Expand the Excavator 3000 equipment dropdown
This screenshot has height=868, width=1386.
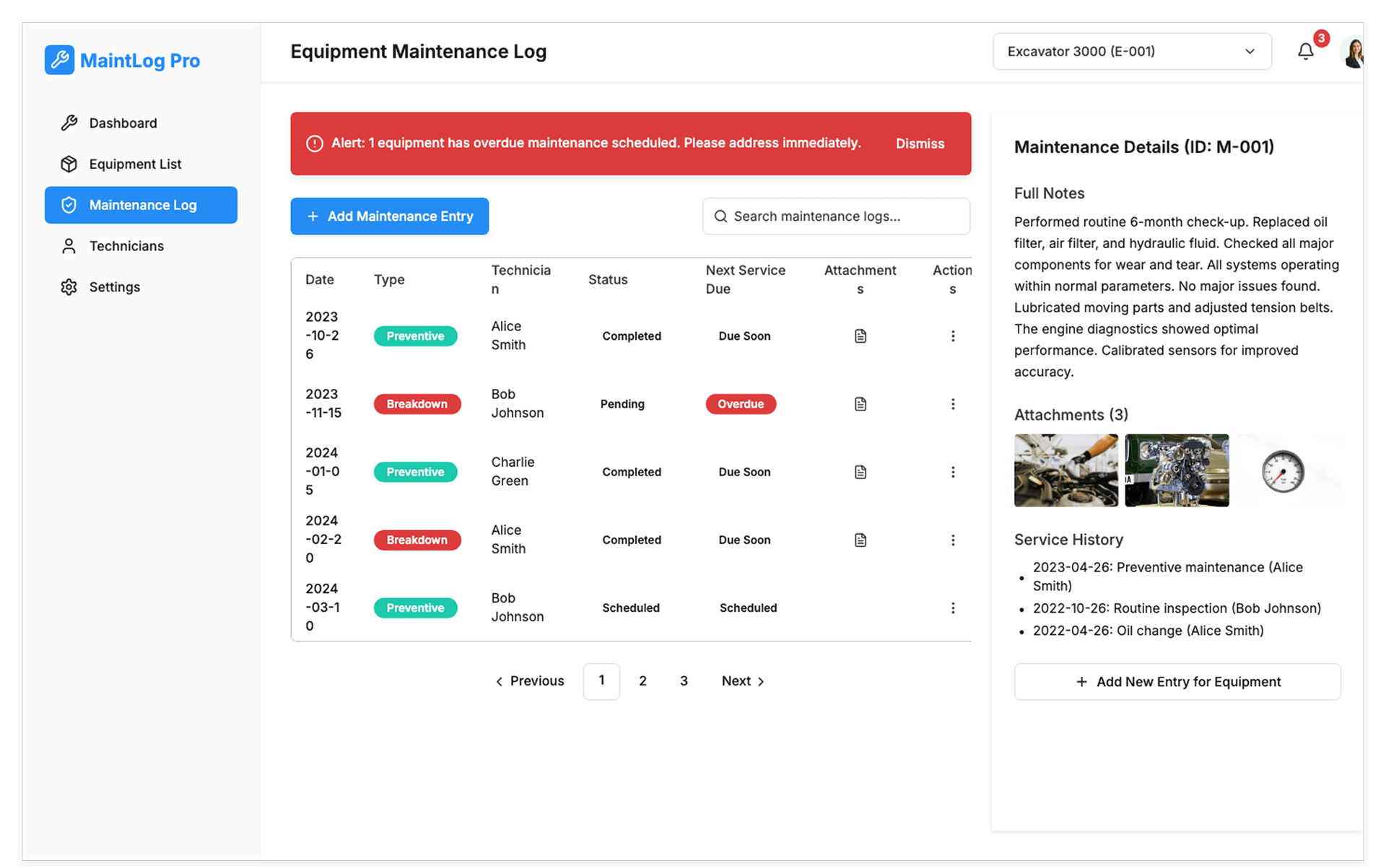tap(1131, 51)
